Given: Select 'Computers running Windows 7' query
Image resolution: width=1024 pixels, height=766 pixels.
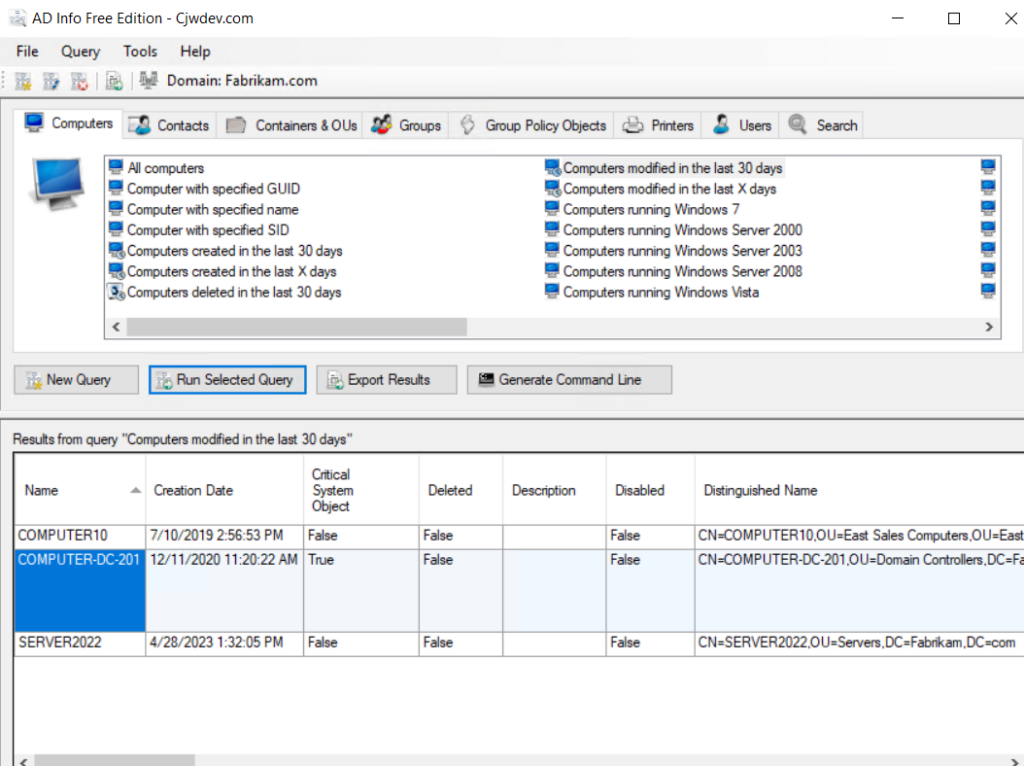Looking at the screenshot, I should pos(643,210).
